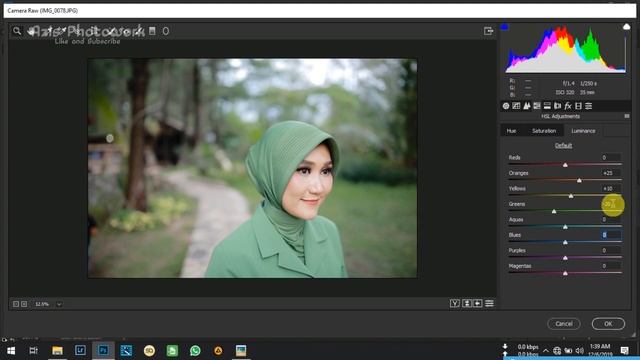Screen dimensions: 640x360
Task: Click the Reds value field
Action: pos(611,158)
